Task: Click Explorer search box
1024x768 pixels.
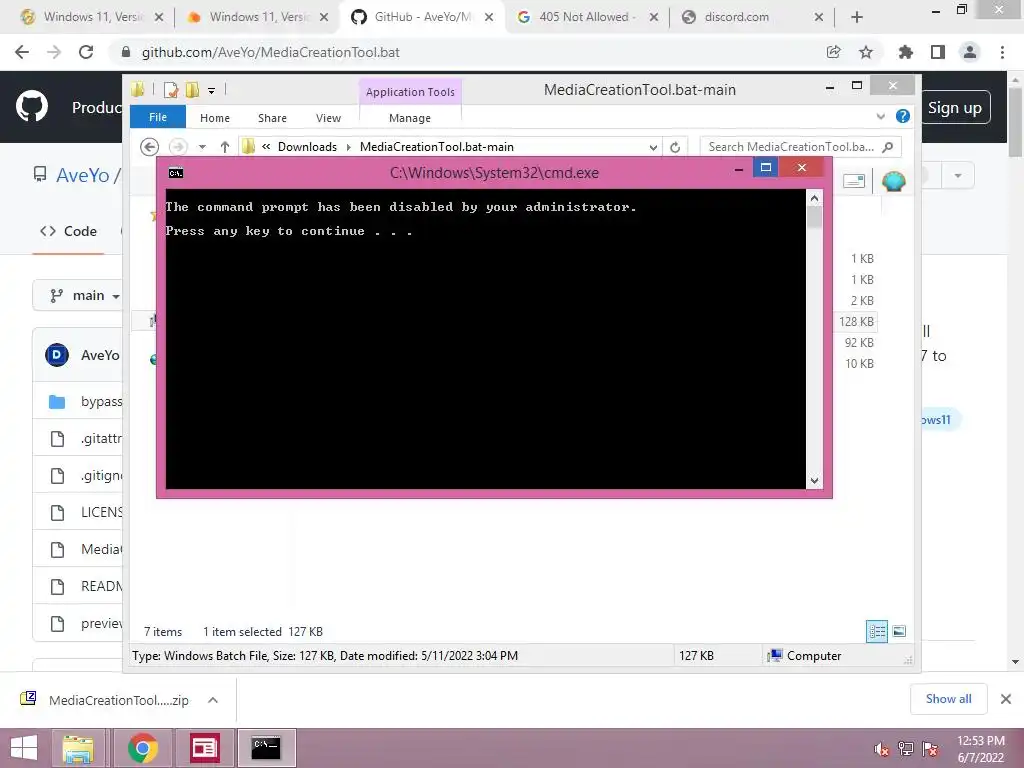Action: point(791,147)
